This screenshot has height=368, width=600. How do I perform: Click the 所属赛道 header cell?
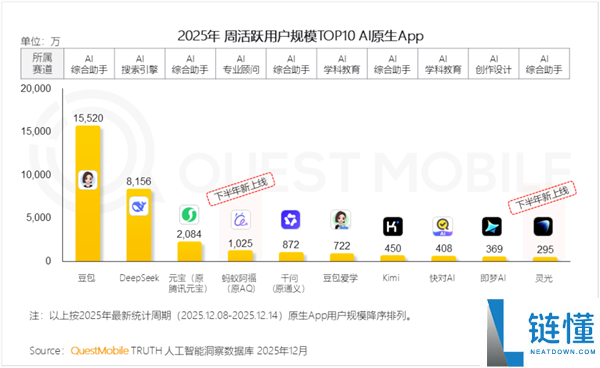point(42,64)
